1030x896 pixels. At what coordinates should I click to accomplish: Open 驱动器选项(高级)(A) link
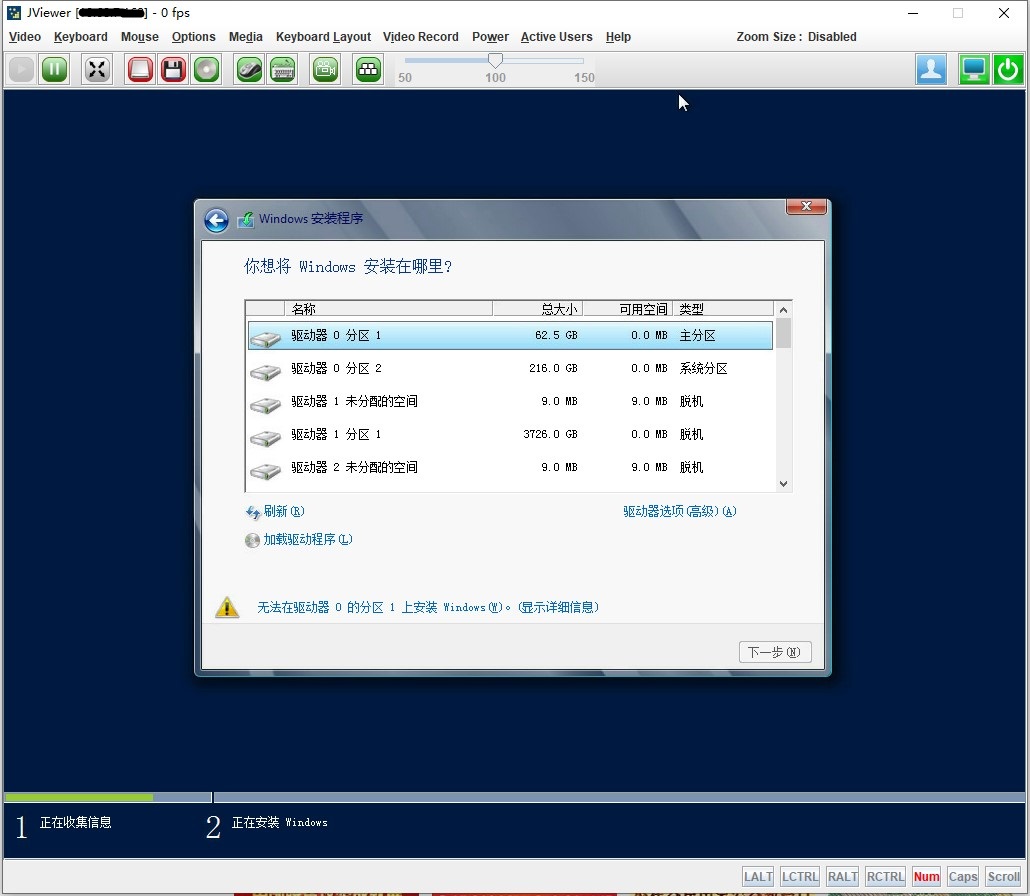point(680,511)
